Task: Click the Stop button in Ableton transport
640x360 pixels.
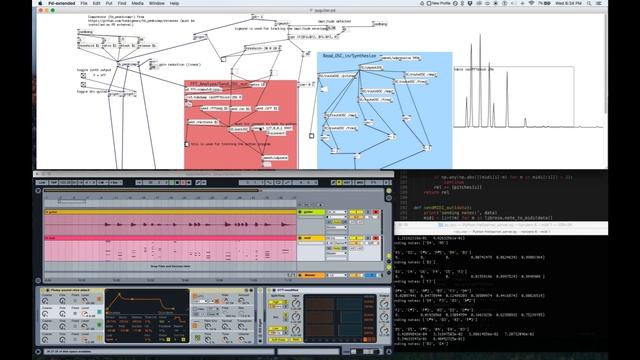Action: pyautogui.click(x=177, y=182)
